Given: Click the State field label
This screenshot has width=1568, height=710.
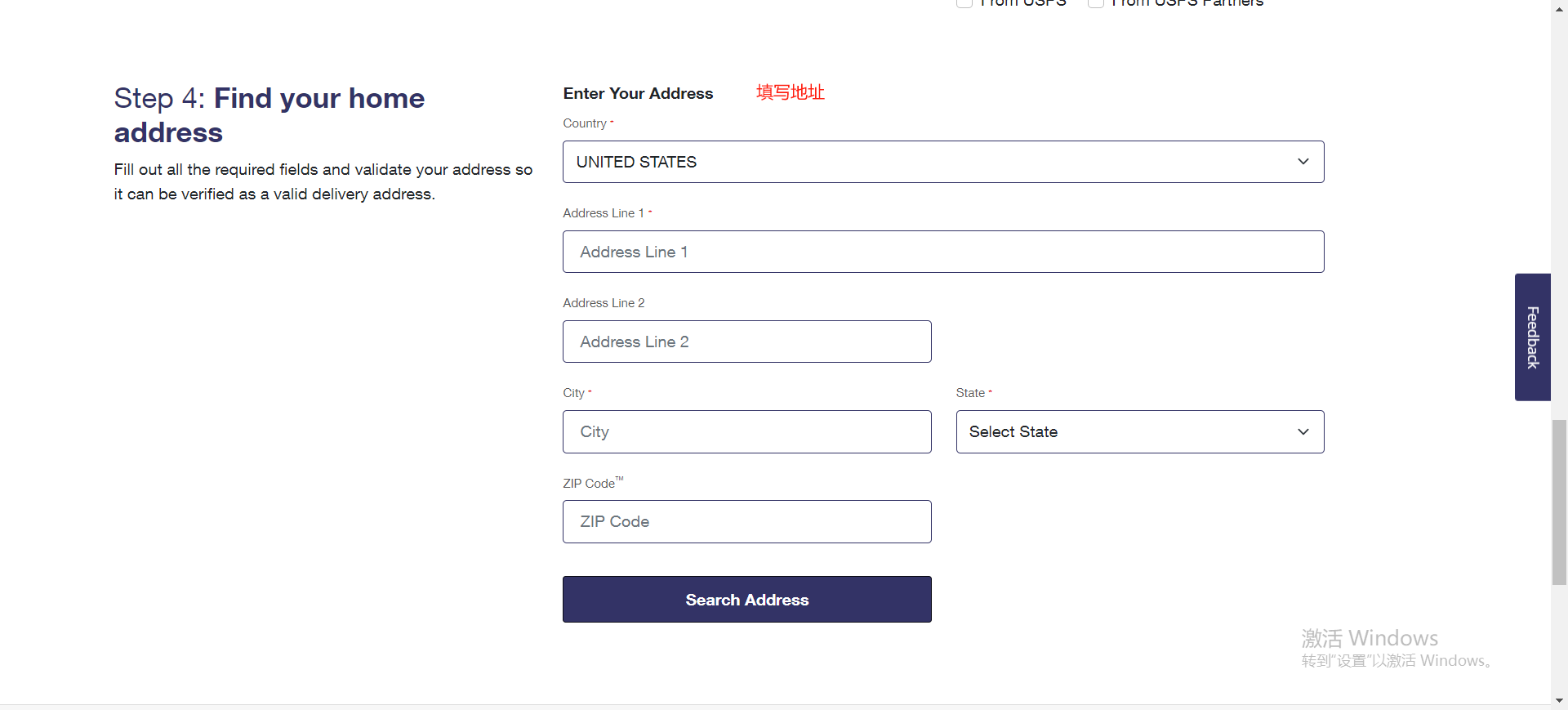Looking at the screenshot, I should (970, 393).
